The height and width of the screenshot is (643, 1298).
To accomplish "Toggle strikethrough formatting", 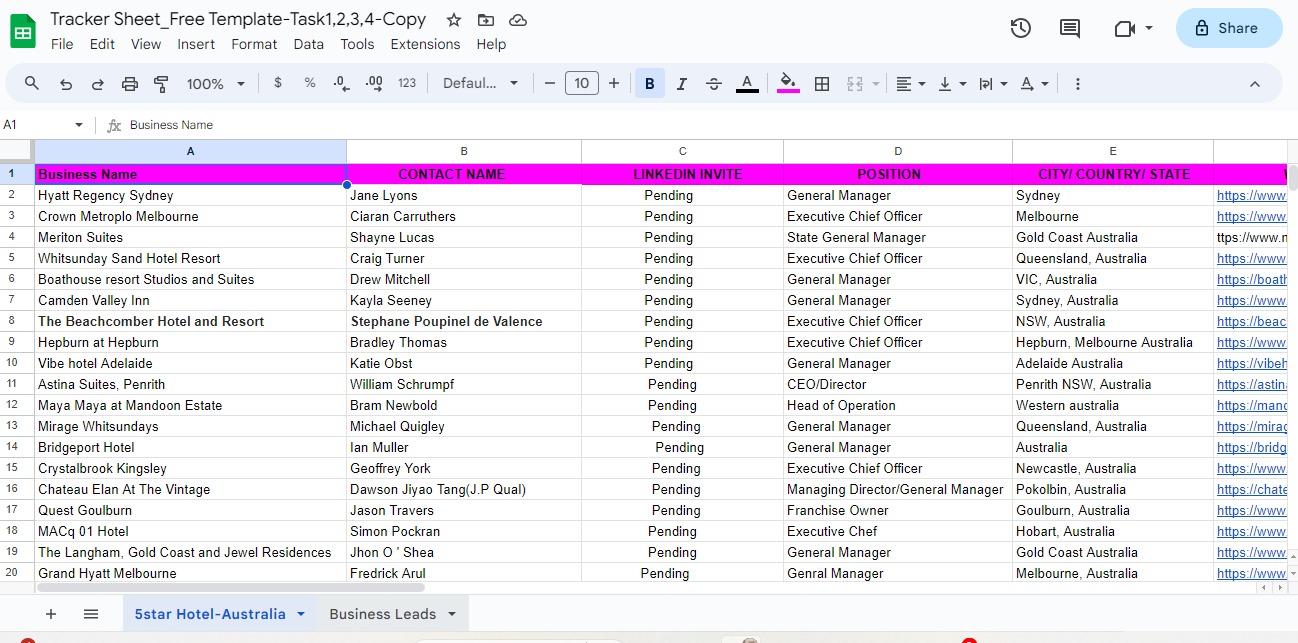I will pos(714,84).
